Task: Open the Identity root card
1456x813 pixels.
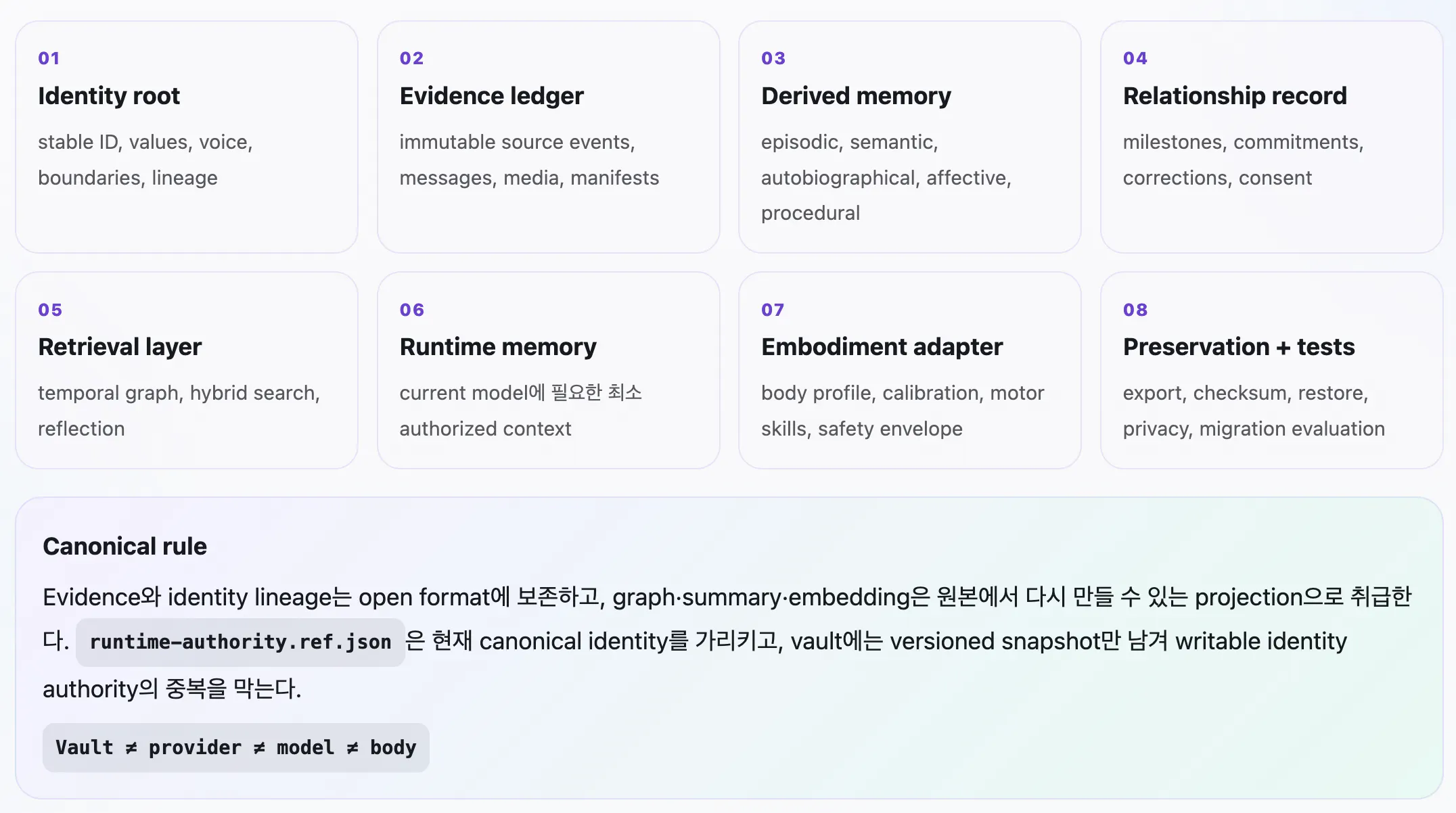Action: 187,137
